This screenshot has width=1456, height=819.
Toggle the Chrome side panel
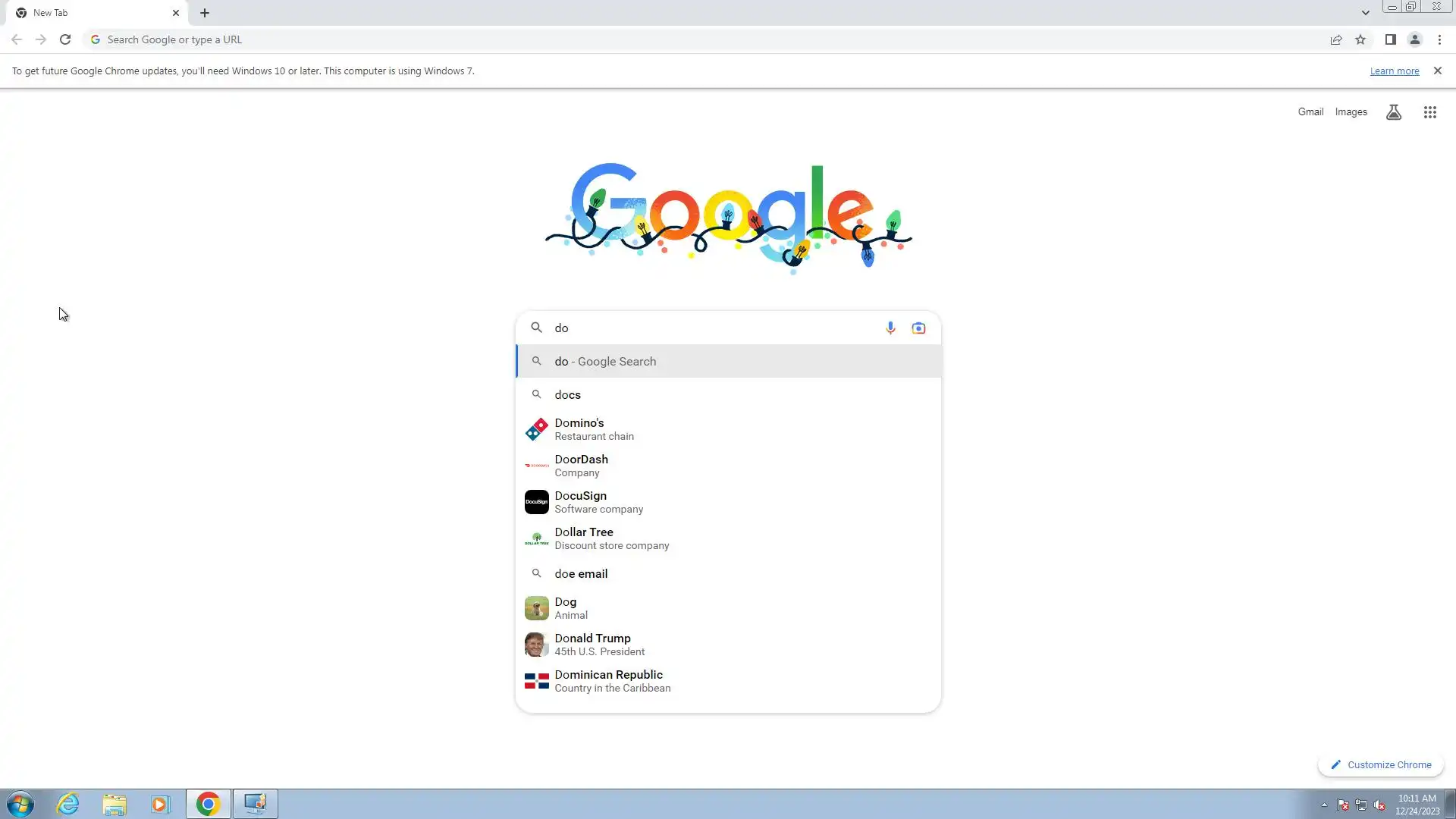tap(1390, 39)
